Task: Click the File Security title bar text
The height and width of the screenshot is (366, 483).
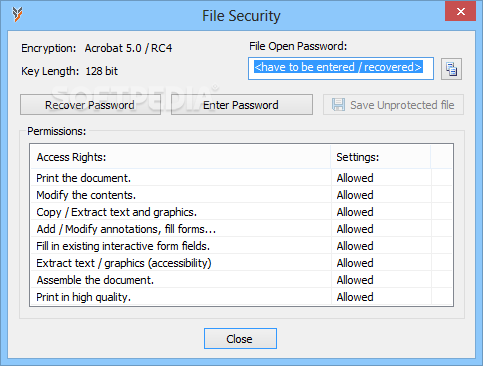Action: 241,16
